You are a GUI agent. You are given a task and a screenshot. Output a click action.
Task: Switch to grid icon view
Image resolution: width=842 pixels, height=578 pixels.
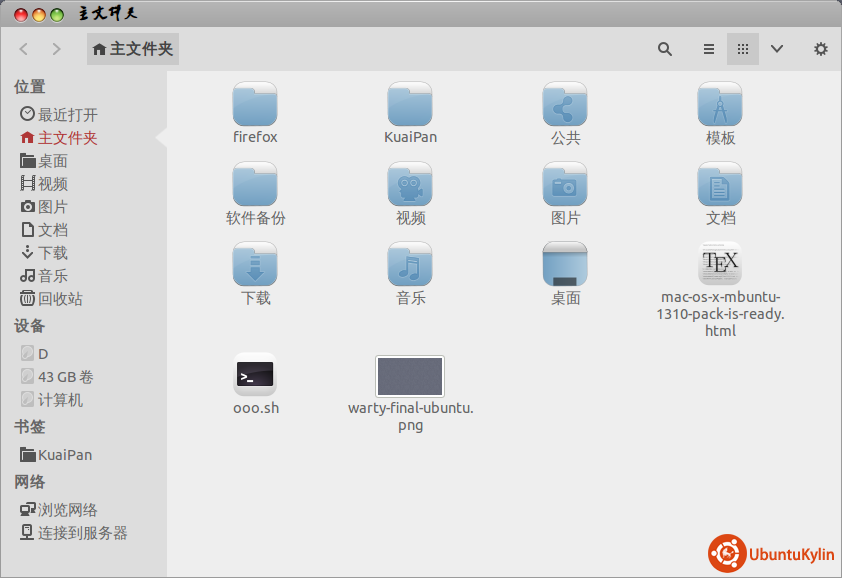742,49
